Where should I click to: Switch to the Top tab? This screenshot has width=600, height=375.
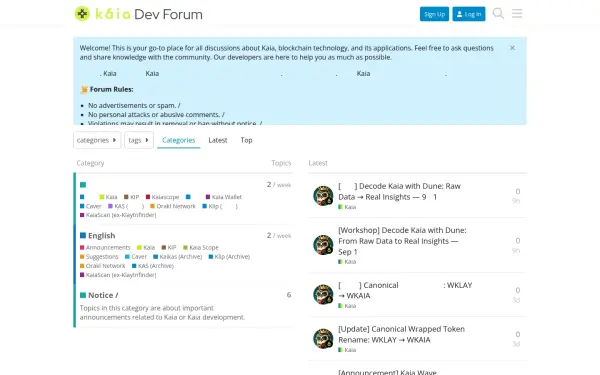[246, 140]
